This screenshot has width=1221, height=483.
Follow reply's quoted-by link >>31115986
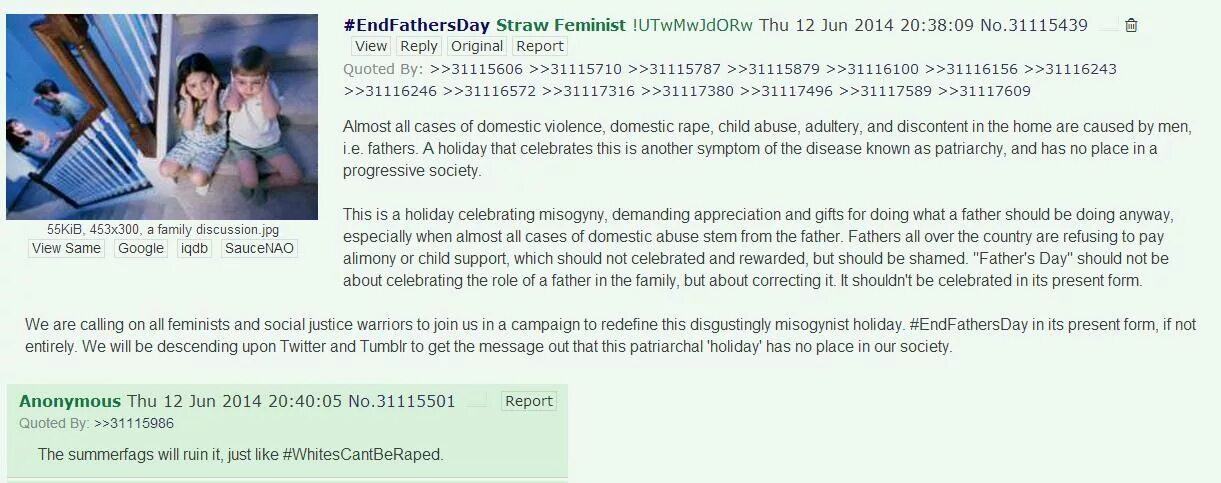134,423
